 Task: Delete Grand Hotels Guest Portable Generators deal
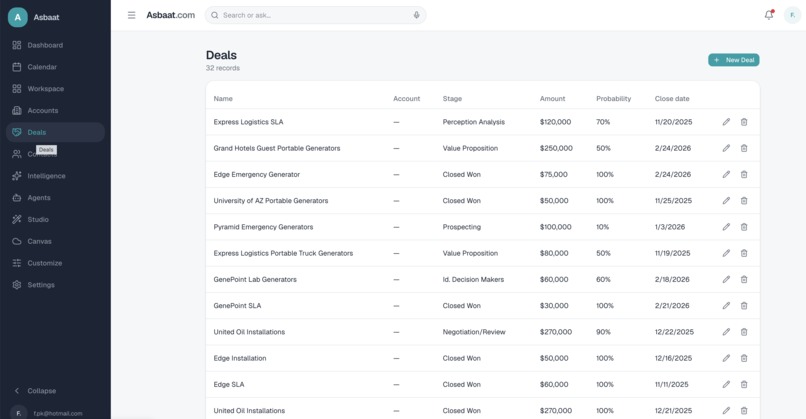(744, 148)
